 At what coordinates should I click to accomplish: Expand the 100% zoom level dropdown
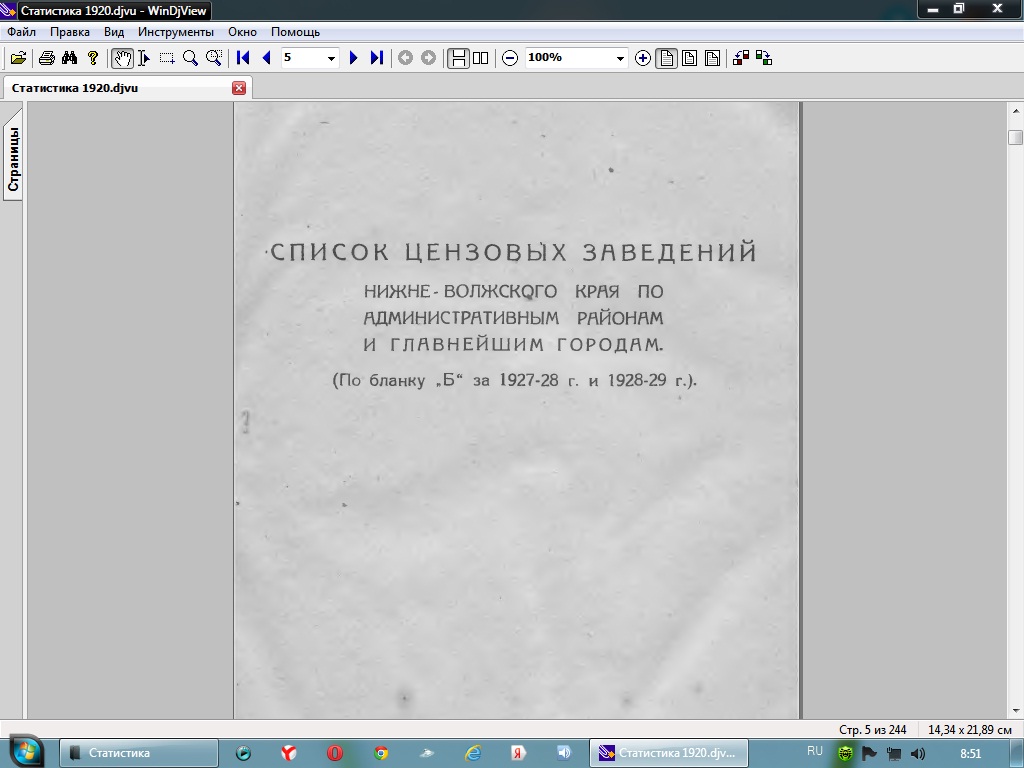pos(620,58)
